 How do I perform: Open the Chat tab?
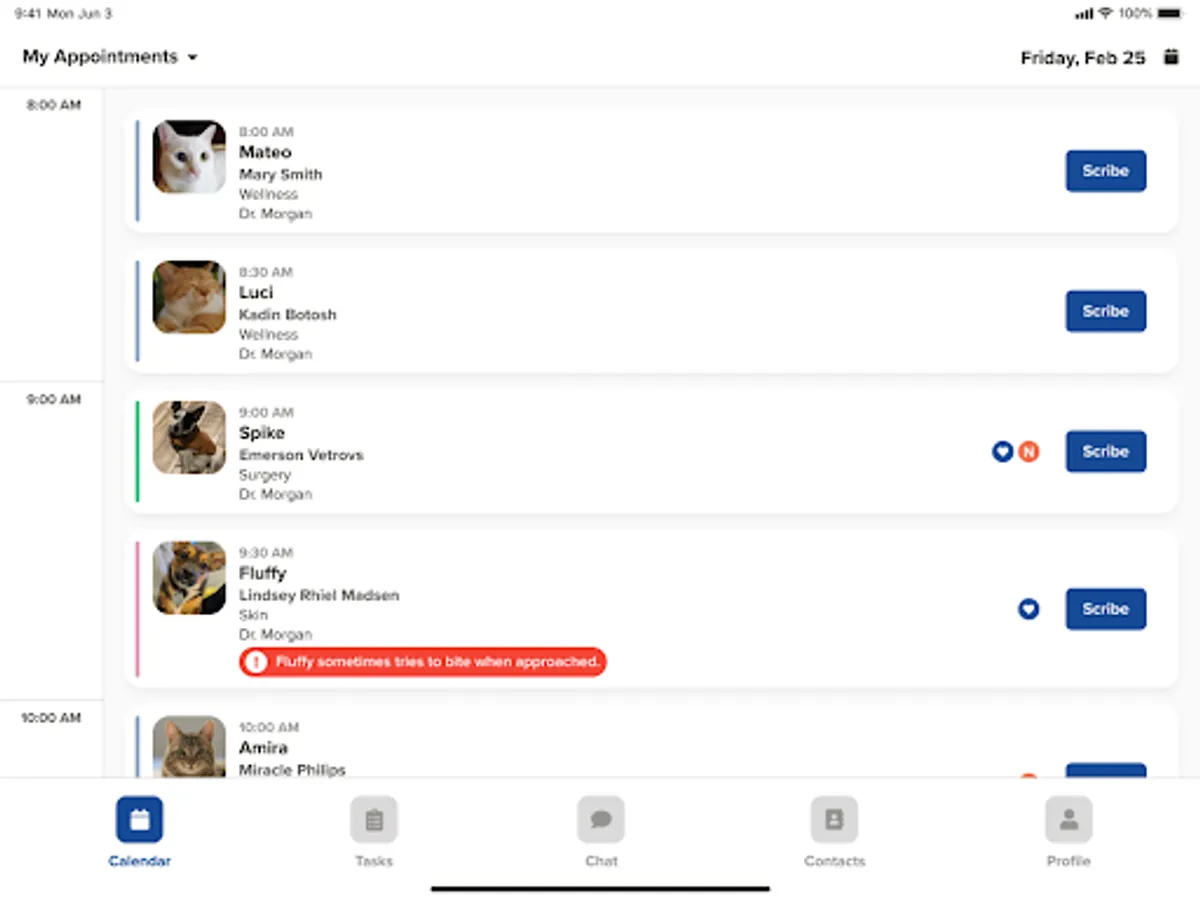601,833
